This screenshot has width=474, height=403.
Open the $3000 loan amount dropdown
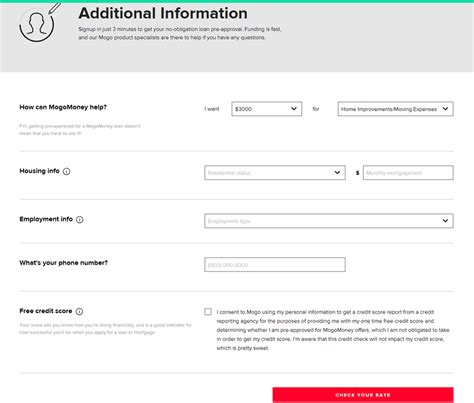(x=267, y=109)
